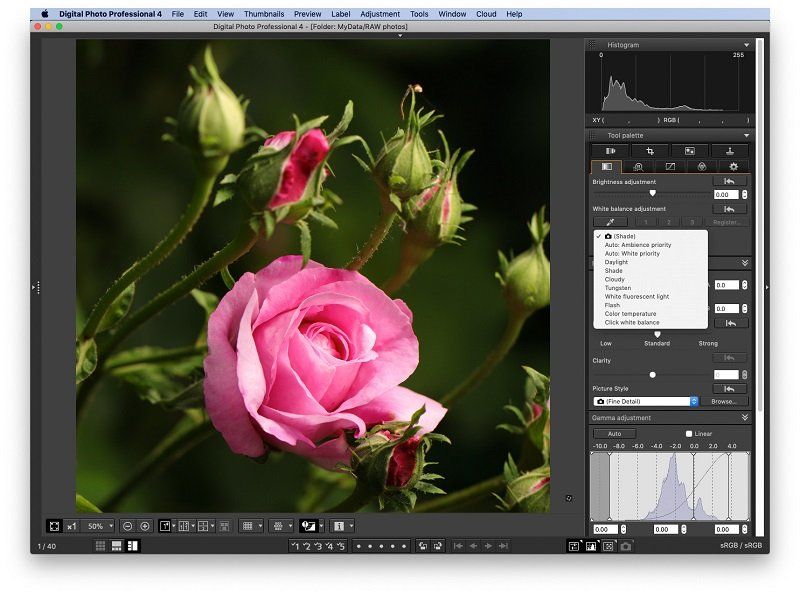Select the Fit-to-window zoom icon in toolbar
Image resolution: width=800 pixels, height=594 pixels.
[x=55, y=527]
